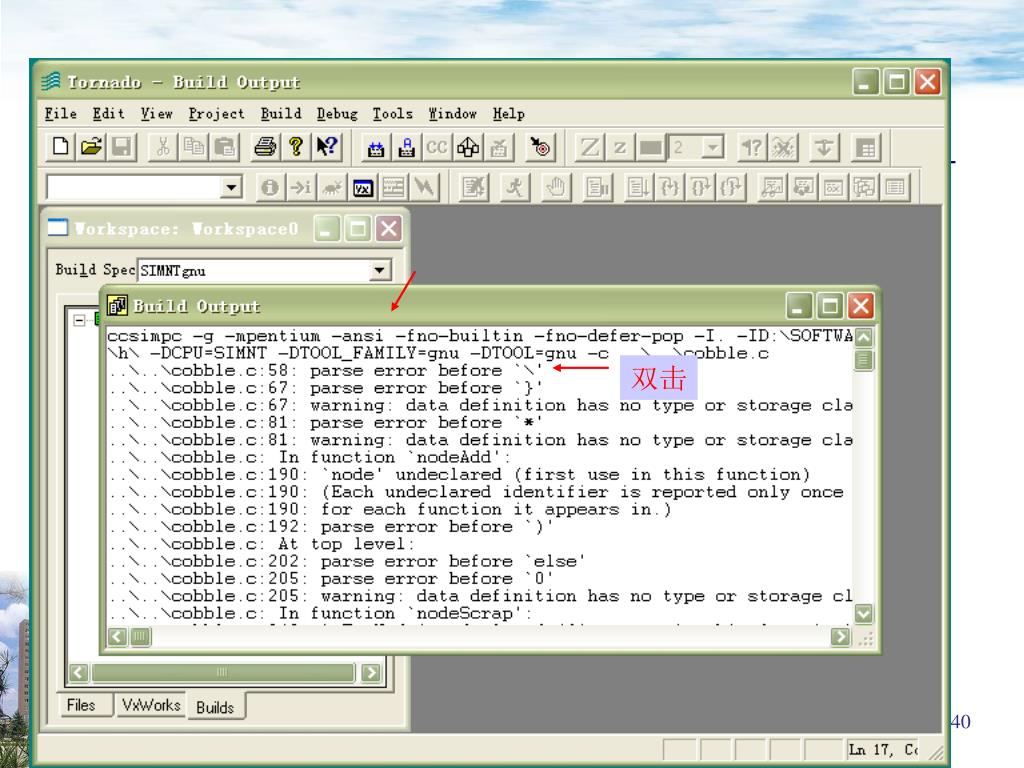The width and height of the screenshot is (1024, 768).
Task: Select the cobble.c:192 parse error line
Action: (331, 527)
